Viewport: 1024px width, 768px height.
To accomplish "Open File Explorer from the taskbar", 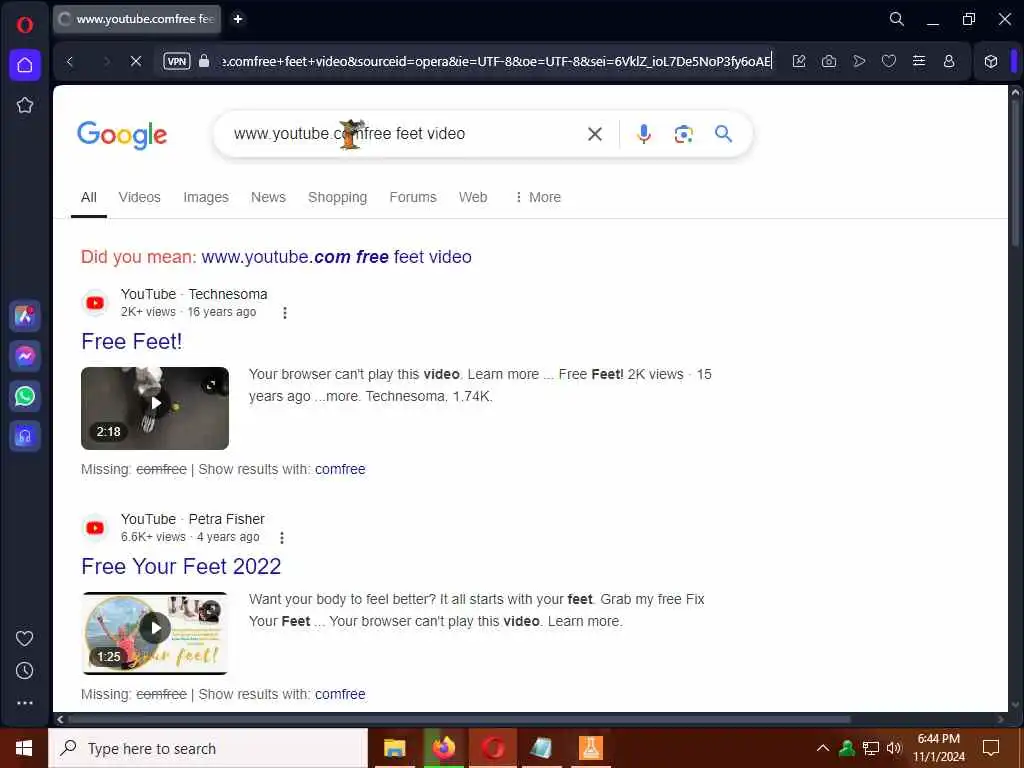I will tap(394, 748).
